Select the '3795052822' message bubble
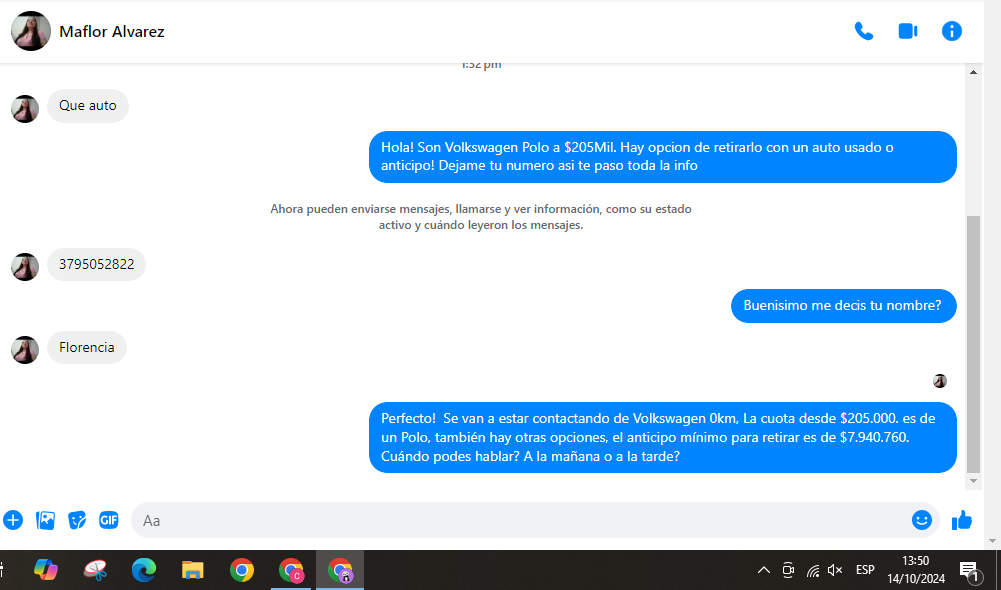The width and height of the screenshot is (1001, 590). (x=96, y=265)
